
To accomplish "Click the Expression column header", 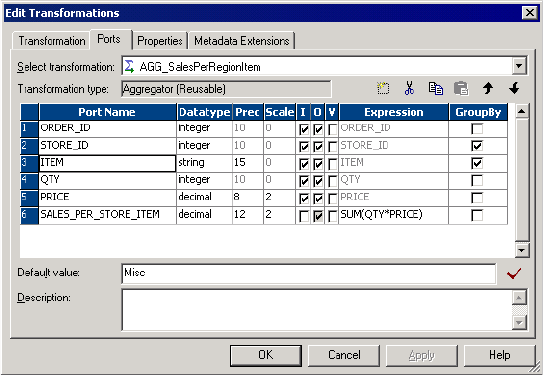I will click(x=393, y=112).
